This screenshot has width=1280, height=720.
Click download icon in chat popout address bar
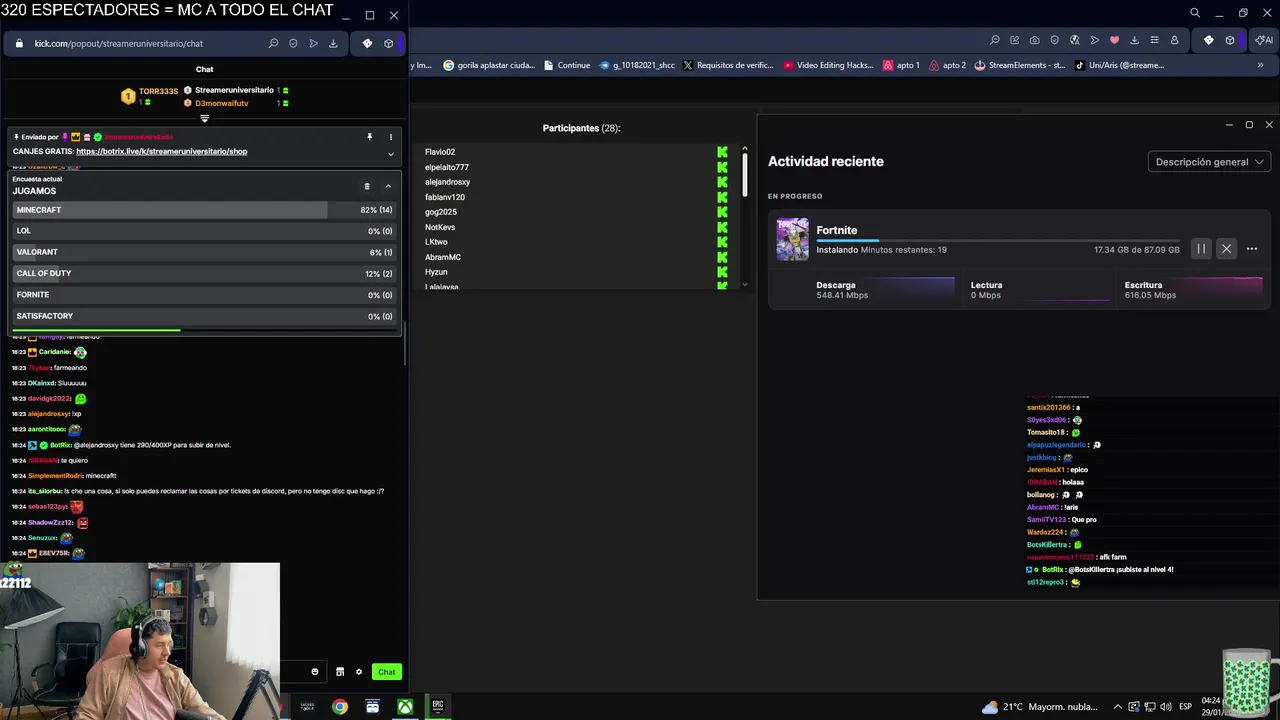(333, 43)
